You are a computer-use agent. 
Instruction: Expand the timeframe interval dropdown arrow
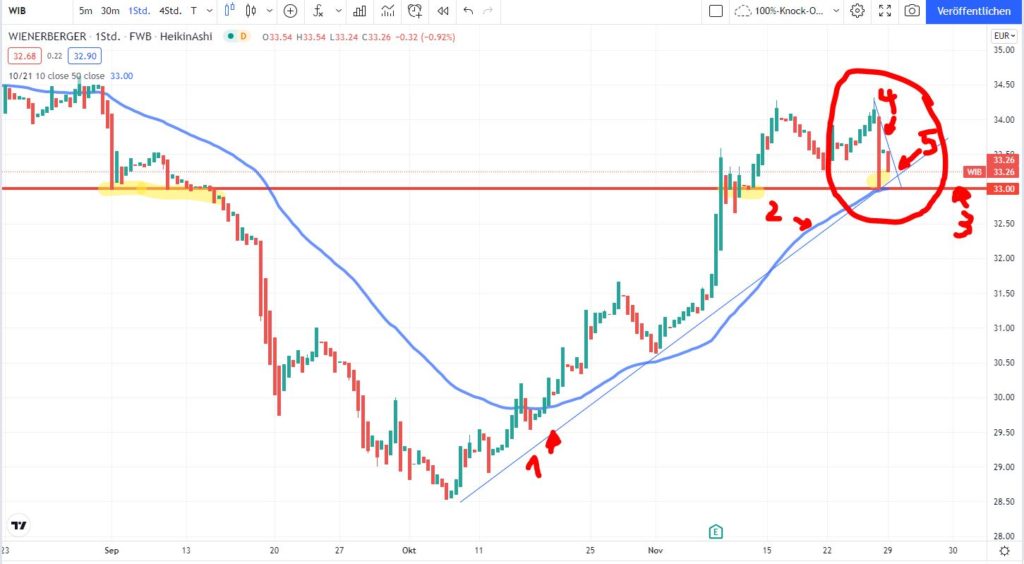click(209, 11)
